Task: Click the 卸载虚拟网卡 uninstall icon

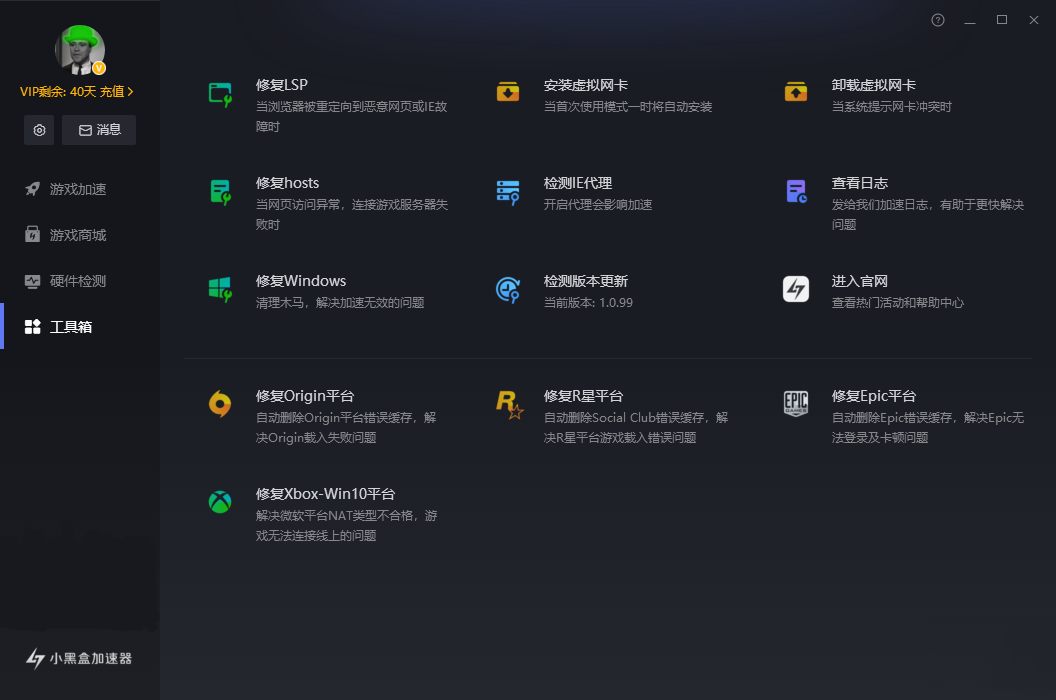Action: [x=796, y=92]
